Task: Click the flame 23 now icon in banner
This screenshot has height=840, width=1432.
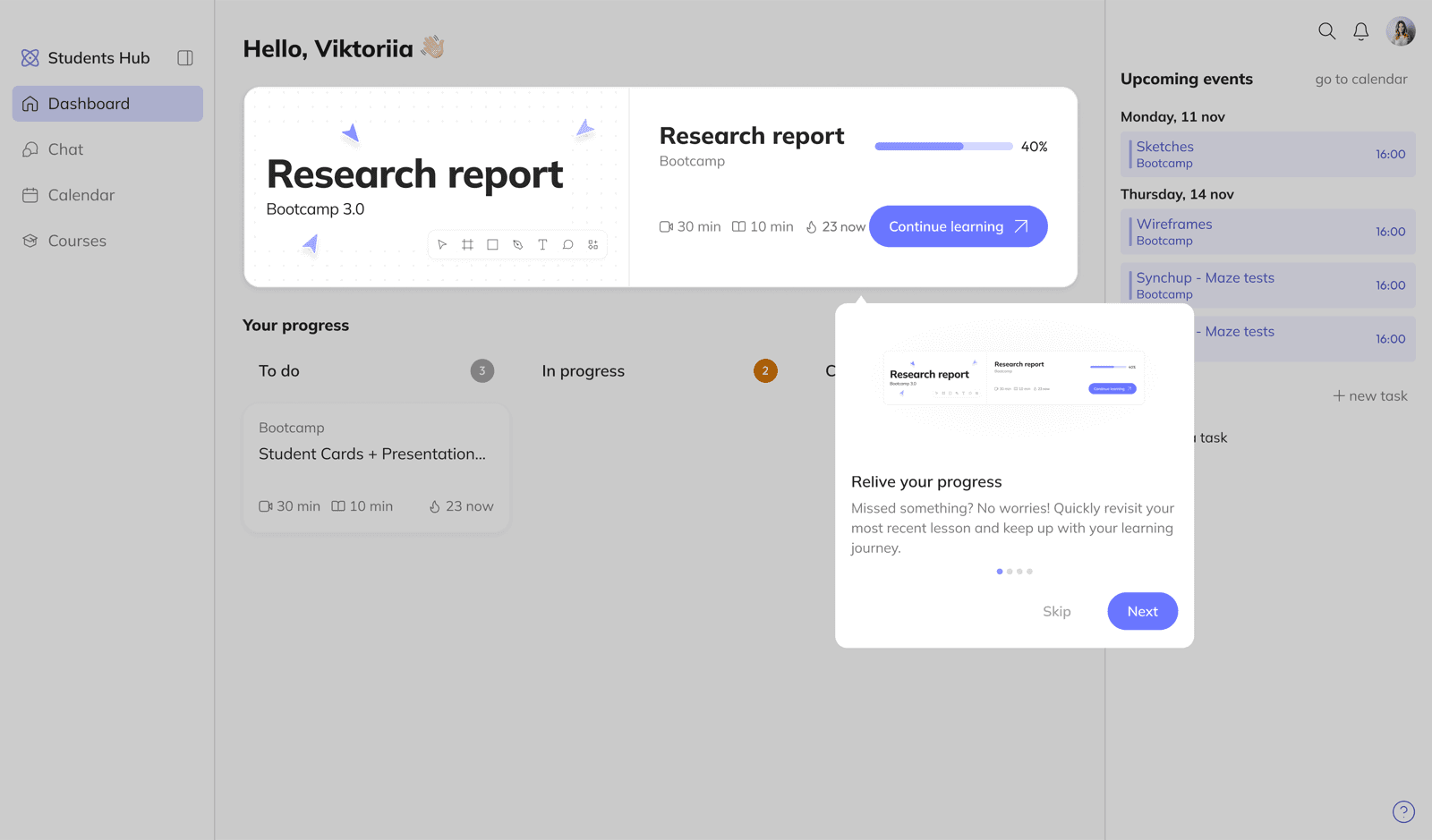Action: pos(812,227)
